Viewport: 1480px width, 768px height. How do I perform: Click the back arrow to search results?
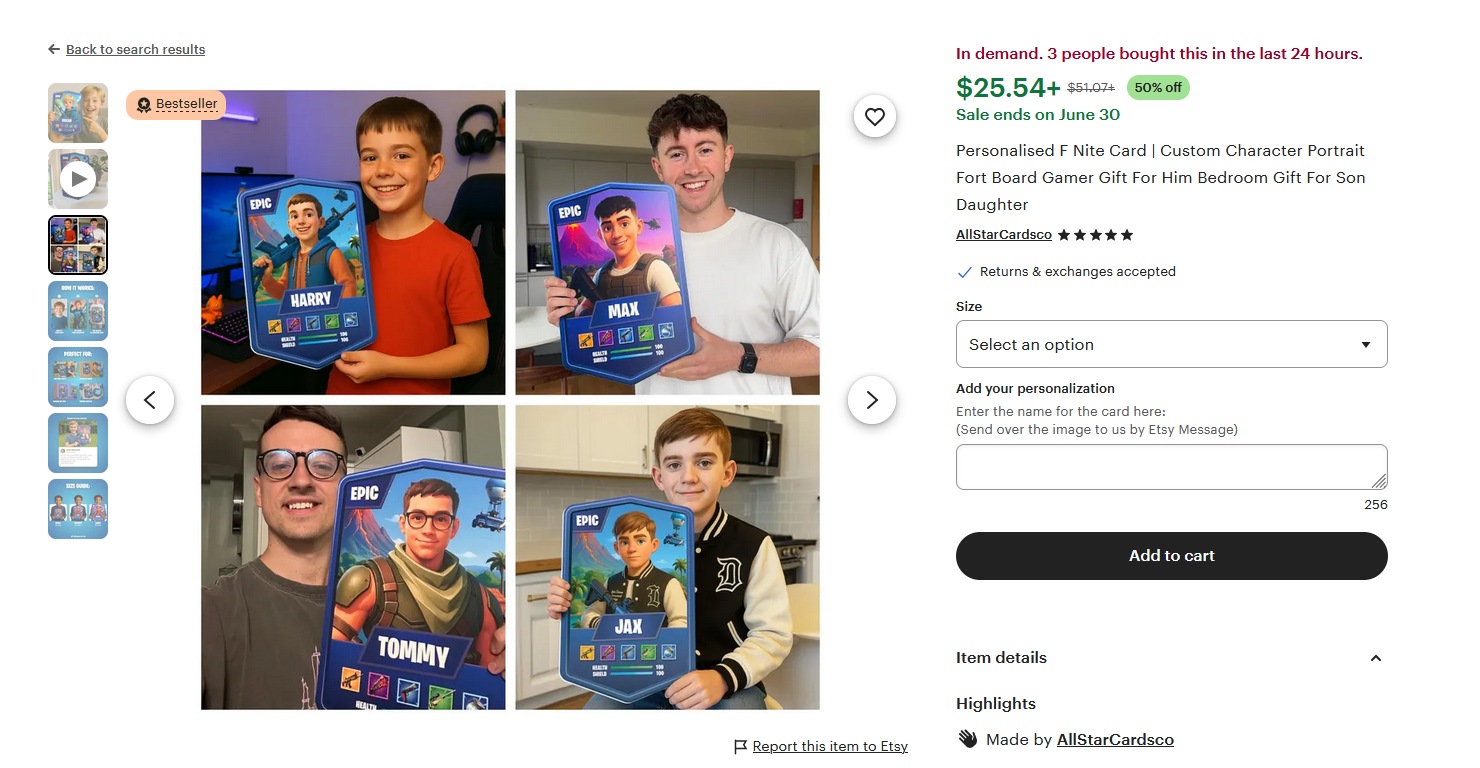[x=54, y=50]
